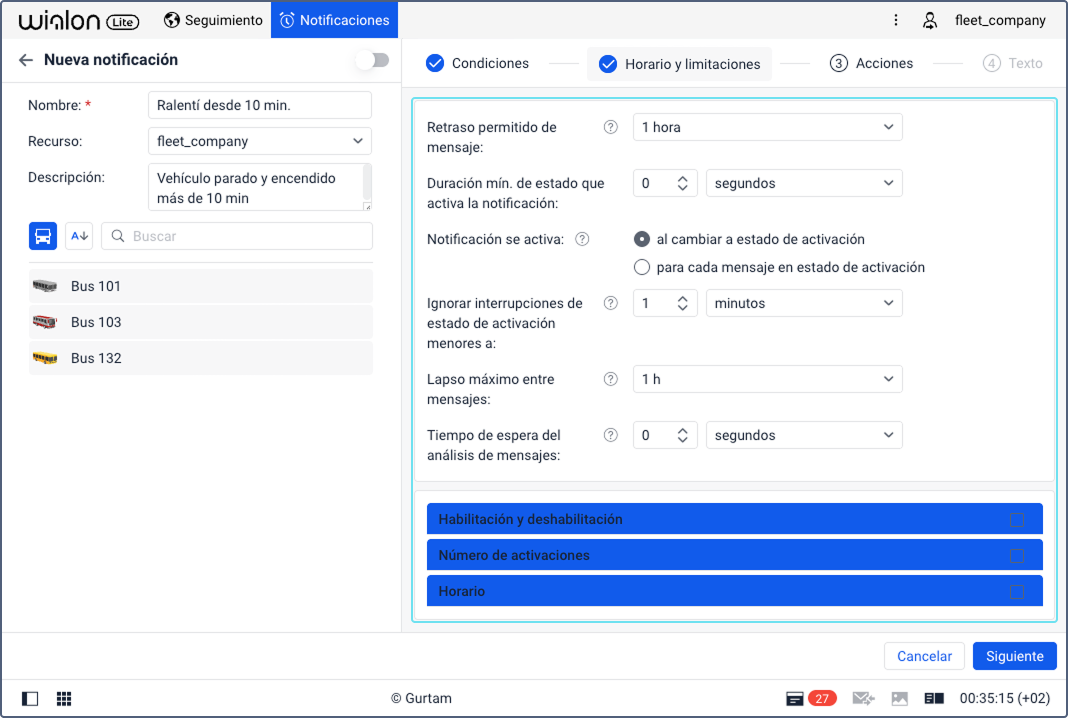Go to the Acciones step
The height and width of the screenshot is (718, 1068).
click(871, 63)
